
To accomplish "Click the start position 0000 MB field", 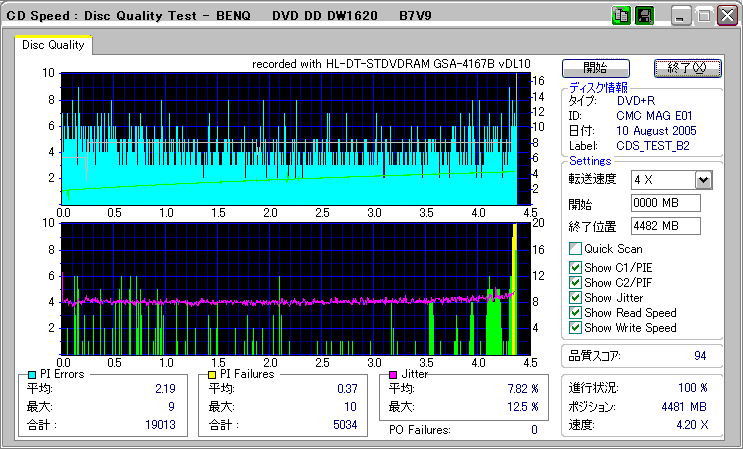I will [665, 203].
